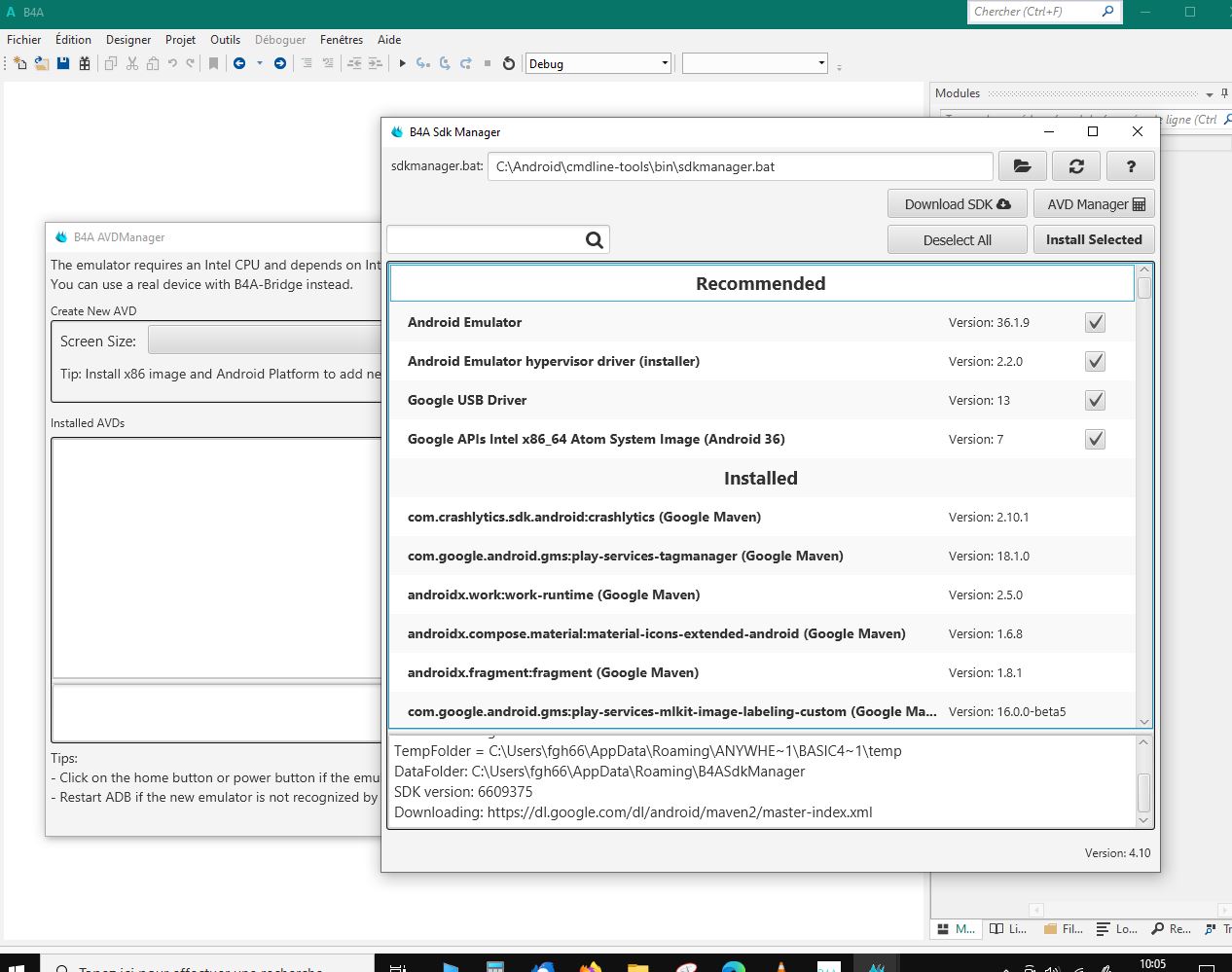This screenshot has height=972, width=1232.
Task: Open the toolbar overflow options arrow
Action: (839, 67)
